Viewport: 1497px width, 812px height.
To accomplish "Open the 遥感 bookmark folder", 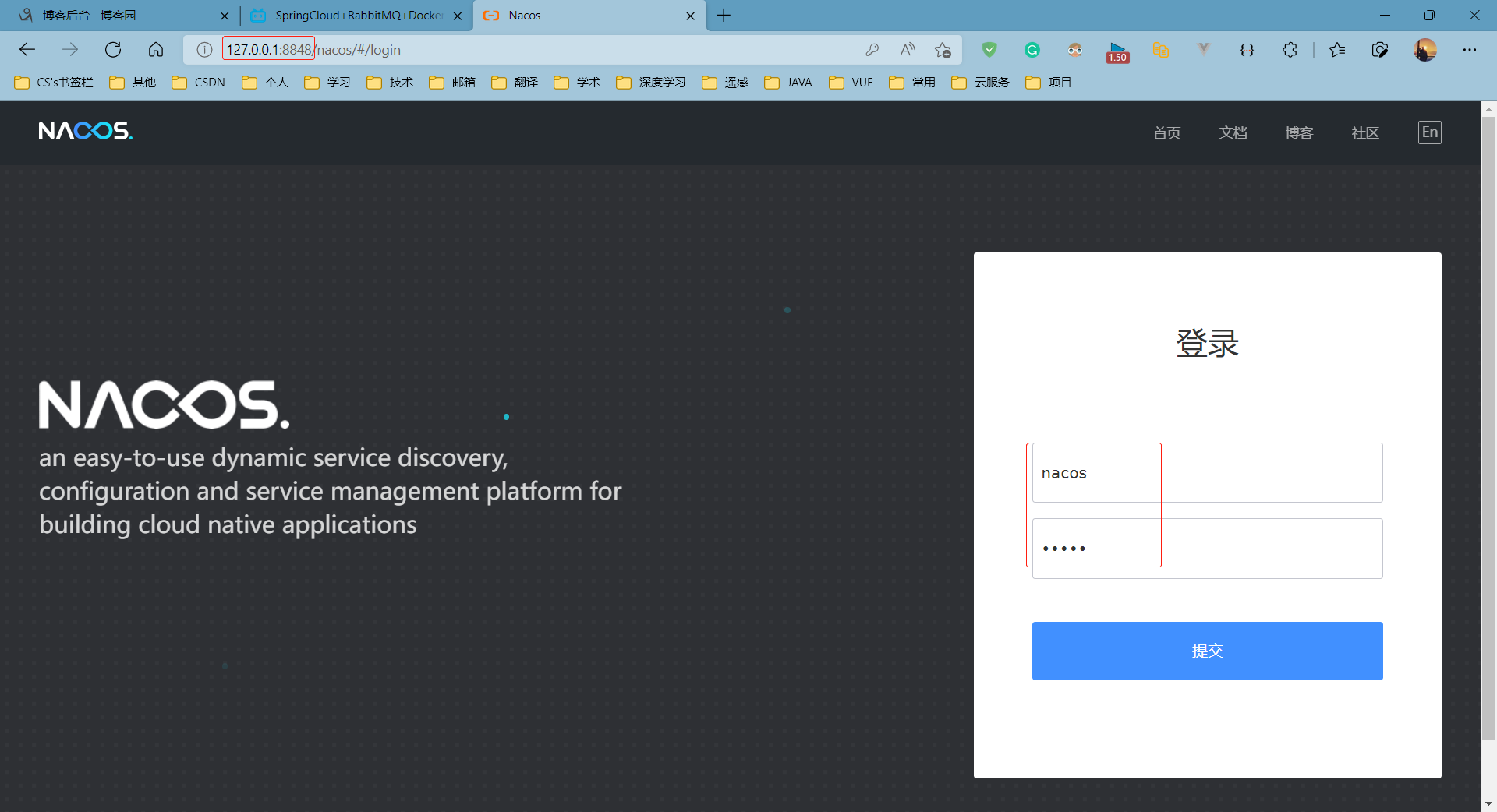I will pos(726,83).
